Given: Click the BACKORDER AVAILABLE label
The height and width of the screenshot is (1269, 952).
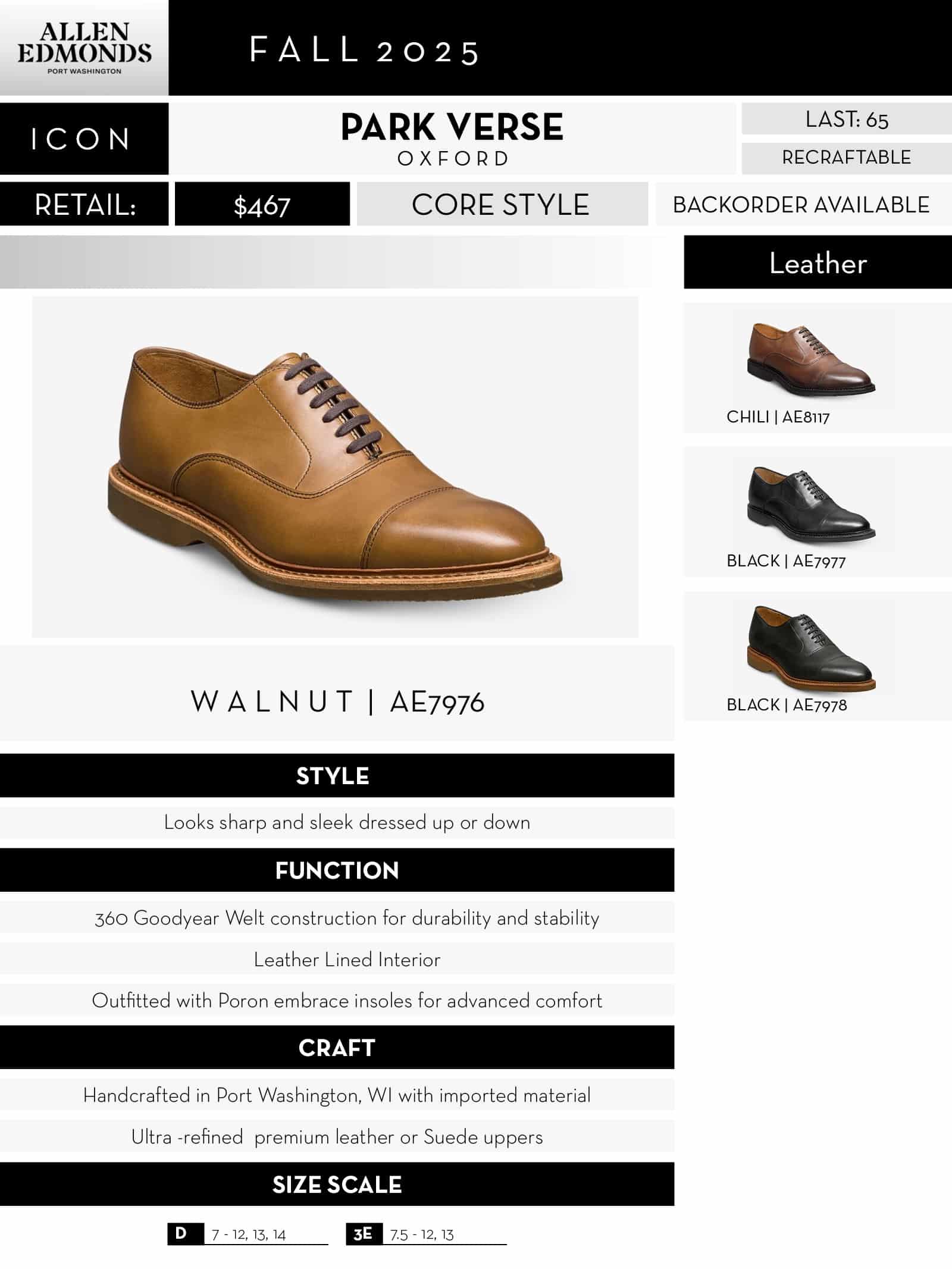Looking at the screenshot, I should (801, 205).
